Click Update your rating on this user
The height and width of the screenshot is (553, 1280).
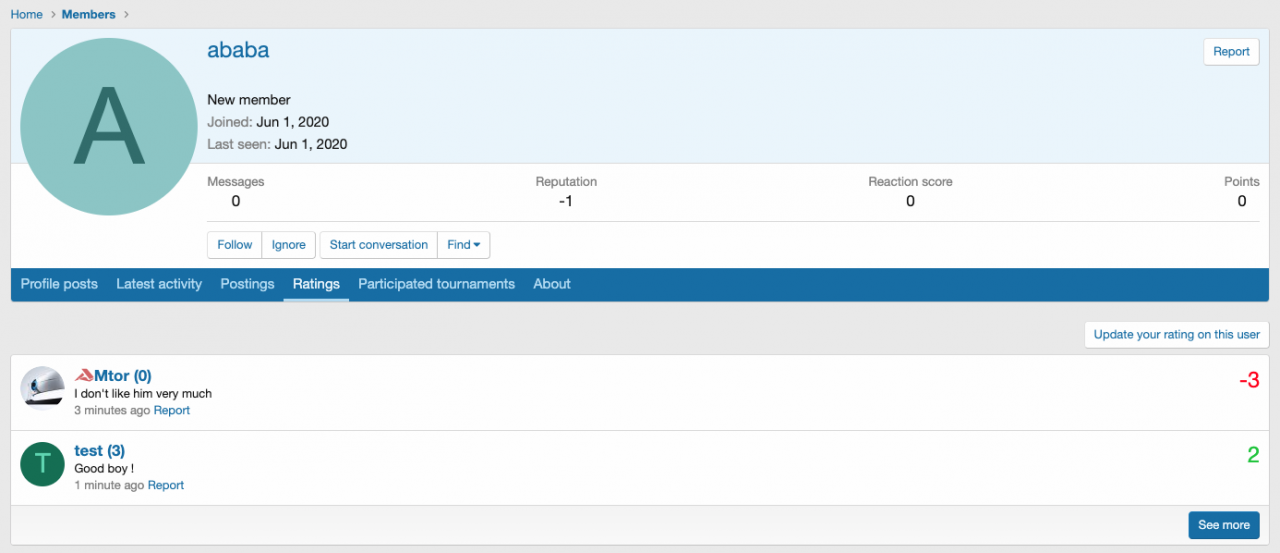coord(1176,335)
